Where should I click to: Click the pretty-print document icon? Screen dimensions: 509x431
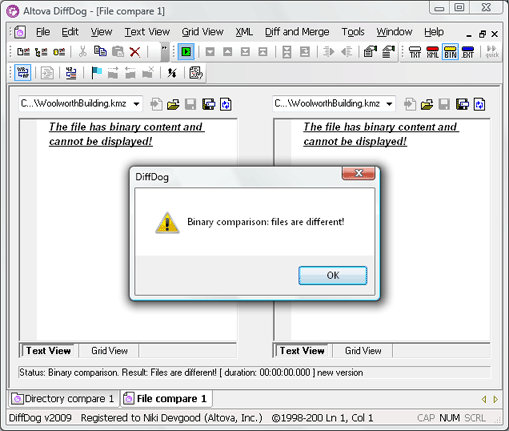47,73
